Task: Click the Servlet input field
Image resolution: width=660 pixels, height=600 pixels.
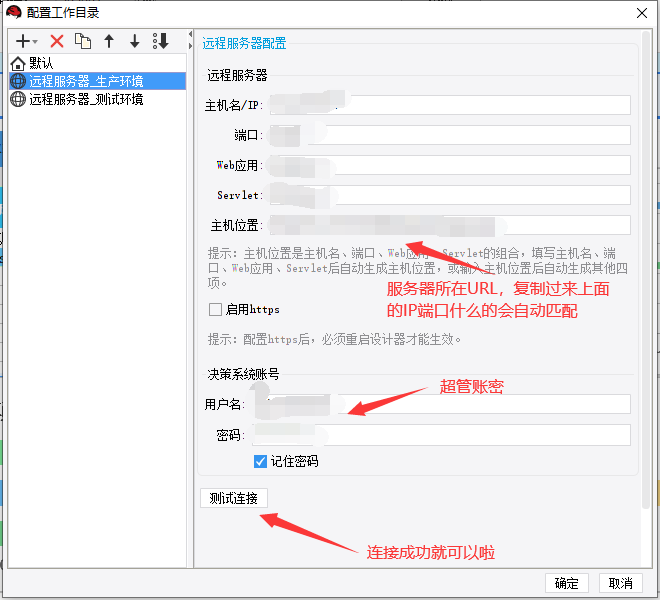Action: tap(450, 195)
